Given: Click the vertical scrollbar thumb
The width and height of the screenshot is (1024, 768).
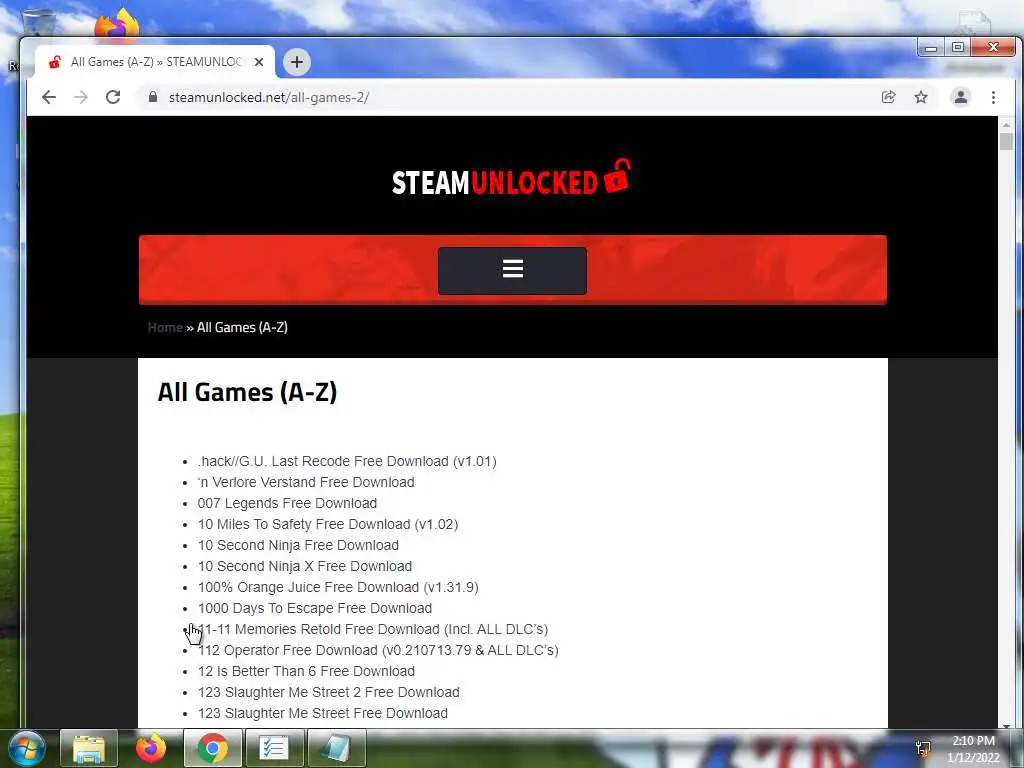Looking at the screenshot, I should point(1006,141).
